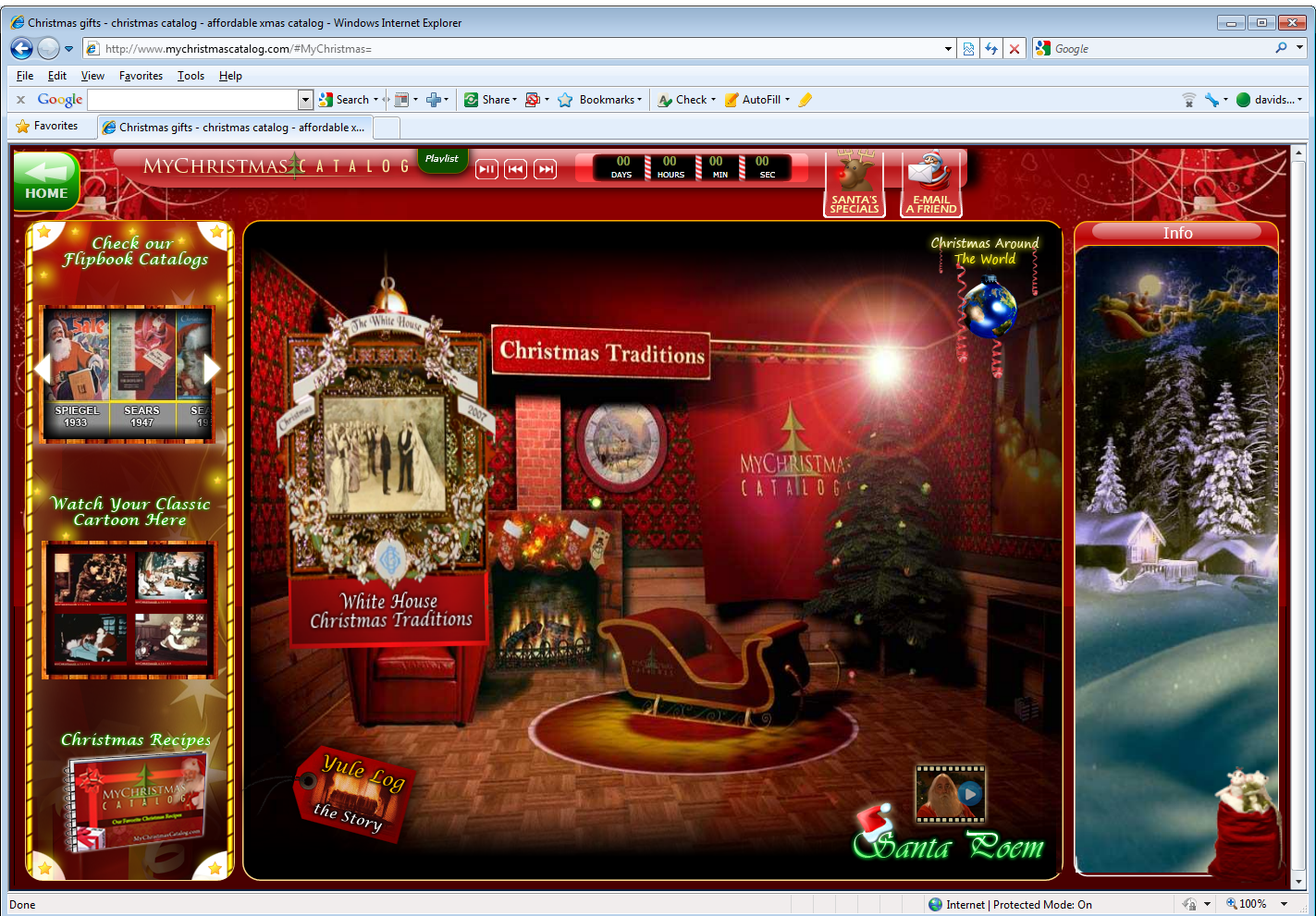Open the Share dropdown in Google Toolbar
The width and height of the screenshot is (1316, 916).
[x=490, y=100]
